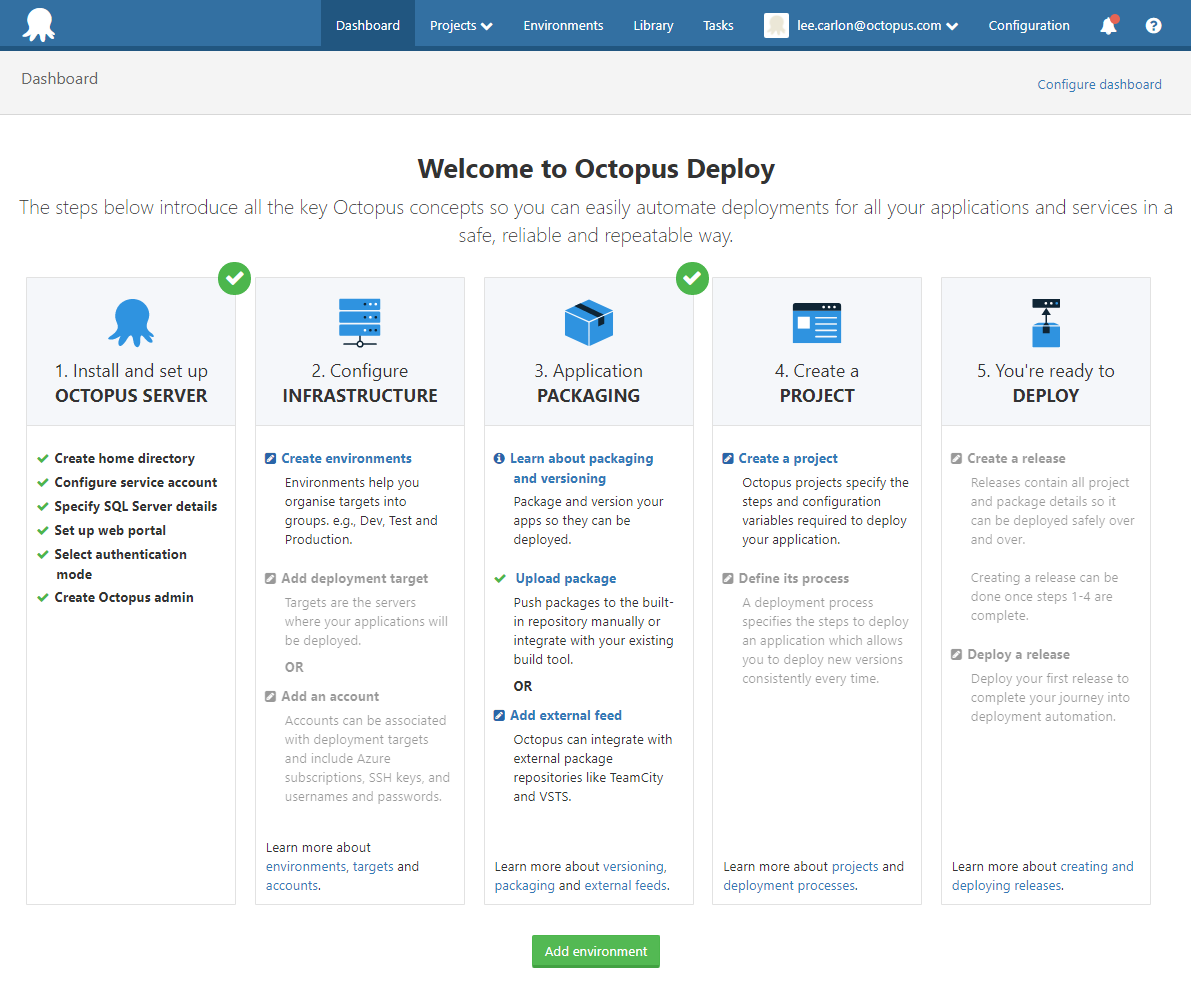The width and height of the screenshot is (1191, 1002).
Task: Click the Dashboard breadcrumb title
Action: 59,78
